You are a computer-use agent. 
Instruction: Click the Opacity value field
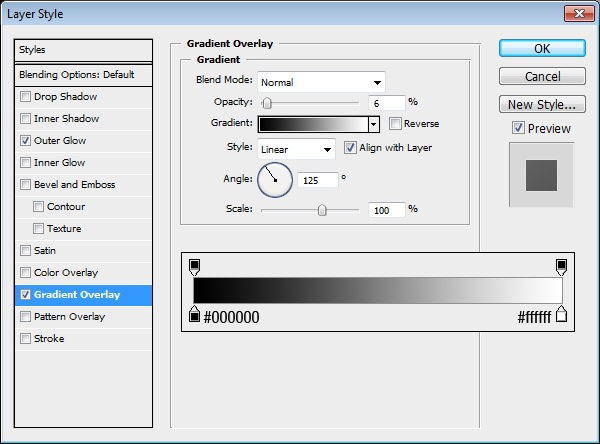click(386, 103)
